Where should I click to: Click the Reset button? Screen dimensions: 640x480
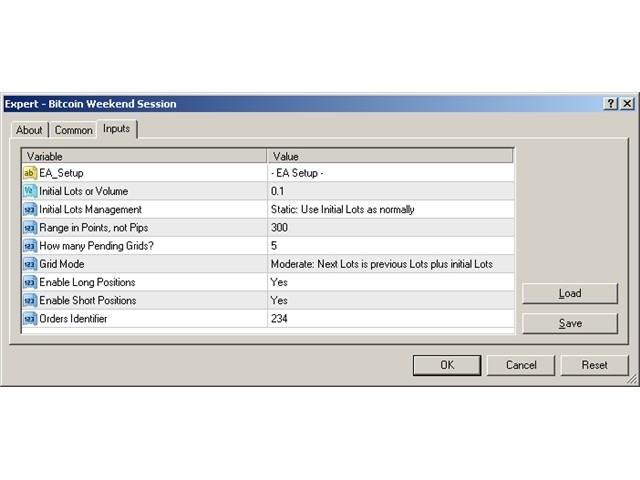594,365
